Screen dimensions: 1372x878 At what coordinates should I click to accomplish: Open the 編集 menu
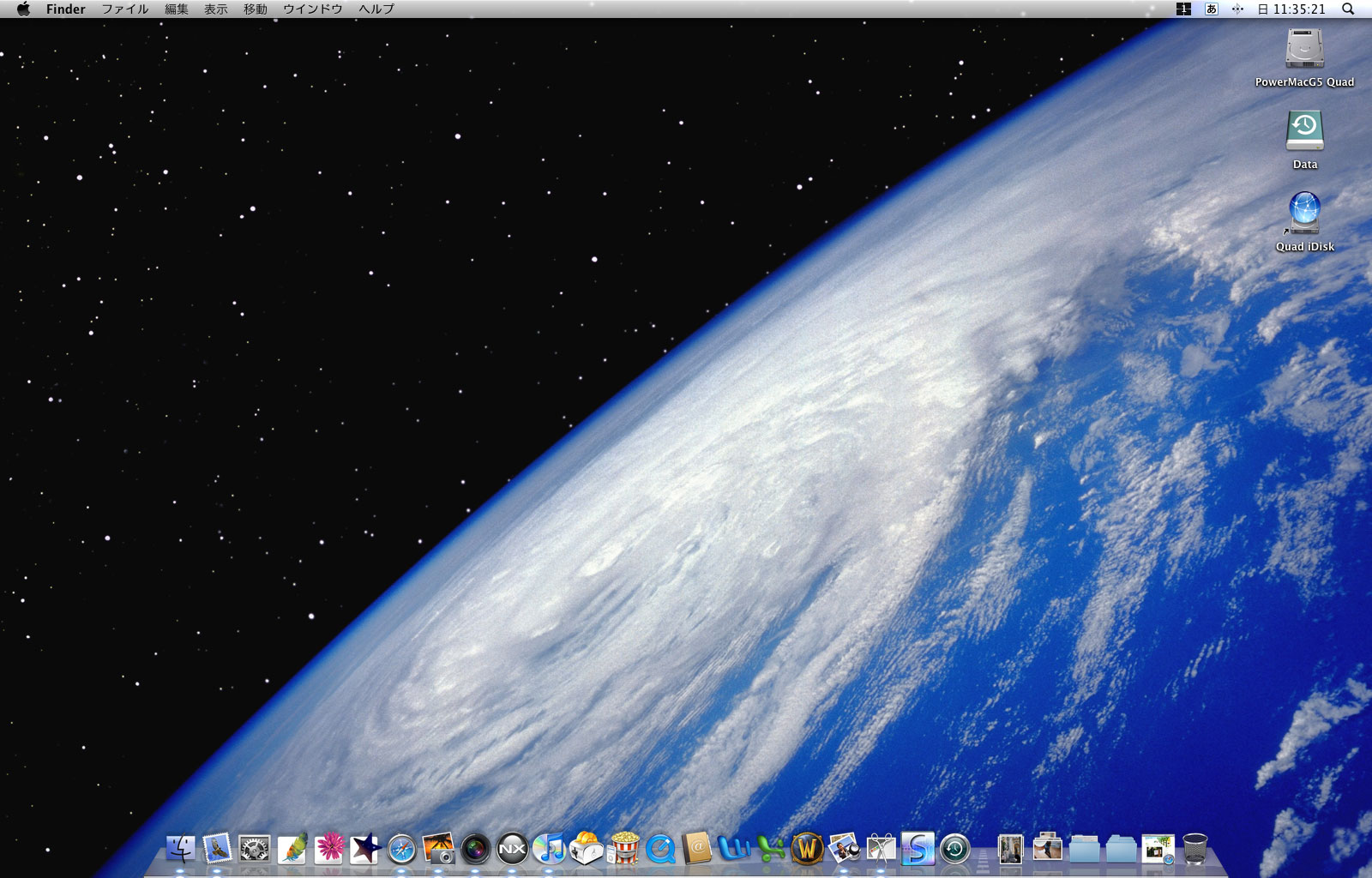pos(177,9)
